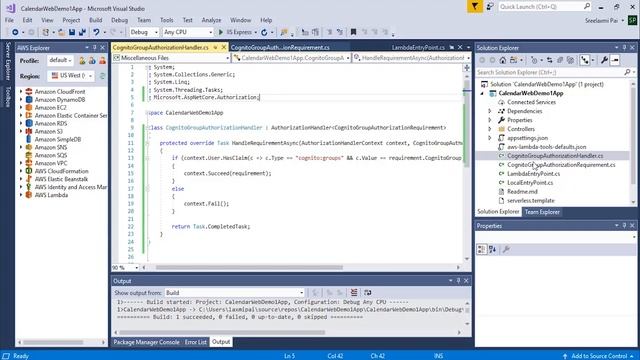640x360 pixels.
Task: Open the Server Explorer side tab
Action: pyautogui.click(x=7, y=61)
